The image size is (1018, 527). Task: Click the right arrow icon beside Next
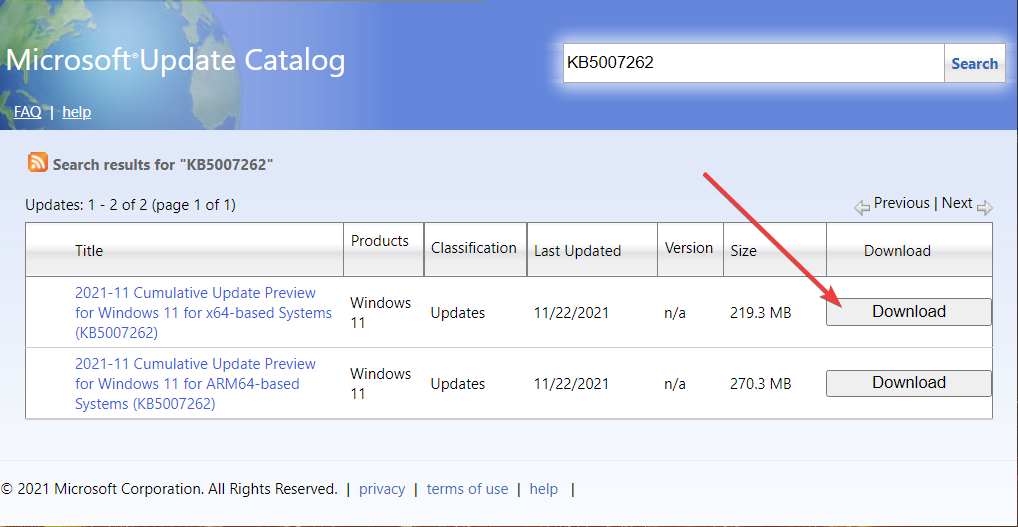[x=984, y=207]
